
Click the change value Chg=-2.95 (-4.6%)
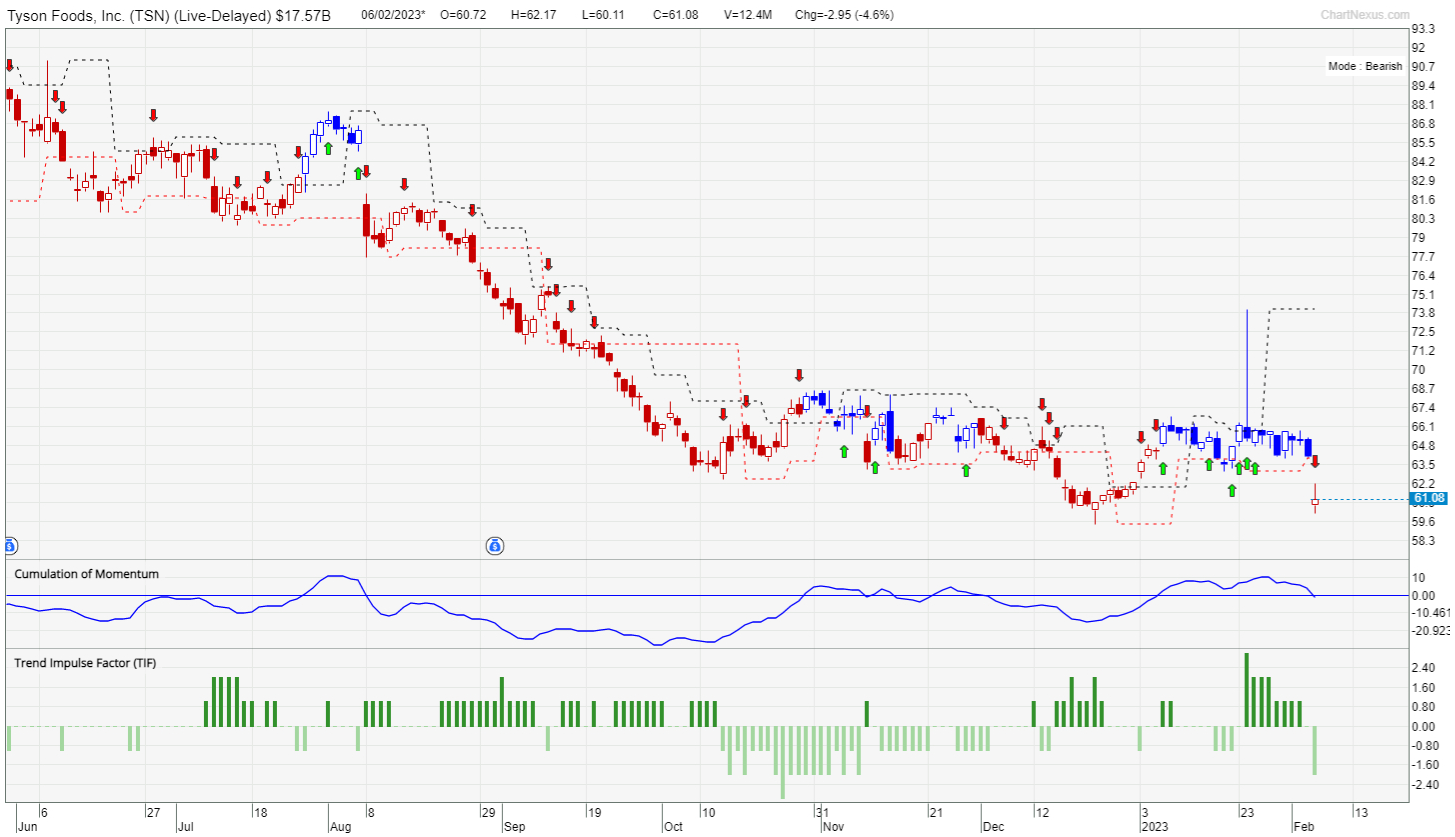click(x=844, y=15)
